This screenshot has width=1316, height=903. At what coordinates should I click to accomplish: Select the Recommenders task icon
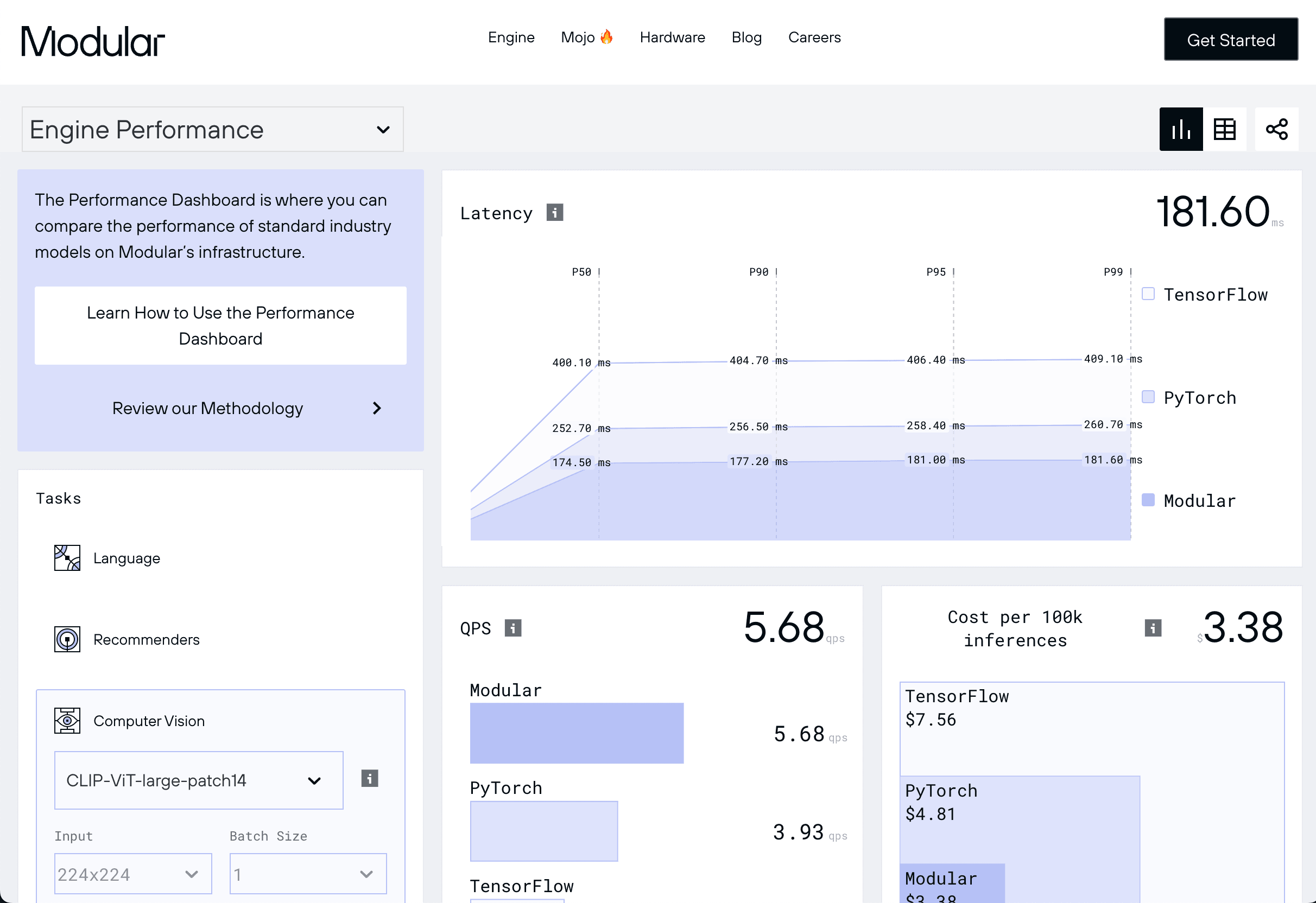(x=67, y=639)
